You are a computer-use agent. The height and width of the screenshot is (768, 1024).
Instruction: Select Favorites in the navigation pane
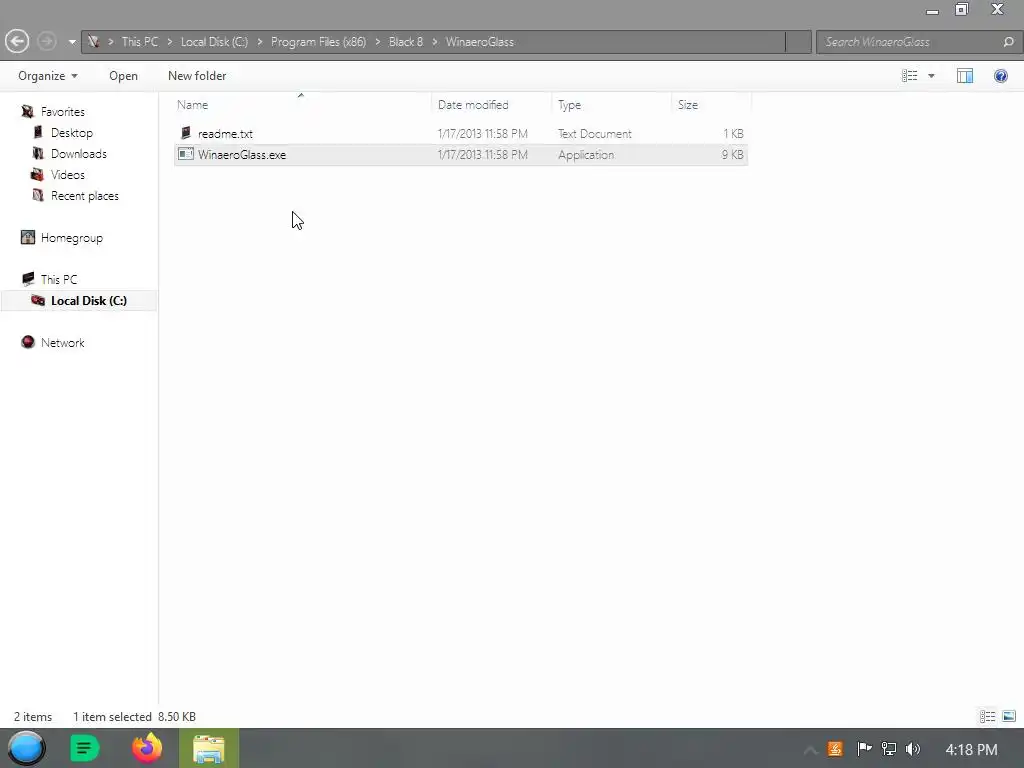tap(63, 112)
